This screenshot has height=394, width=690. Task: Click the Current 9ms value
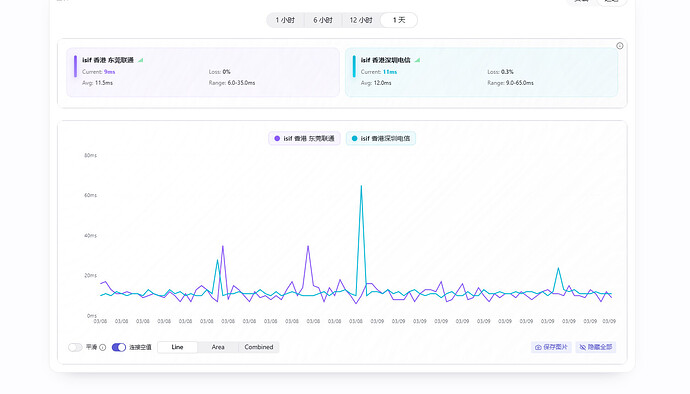click(110, 72)
